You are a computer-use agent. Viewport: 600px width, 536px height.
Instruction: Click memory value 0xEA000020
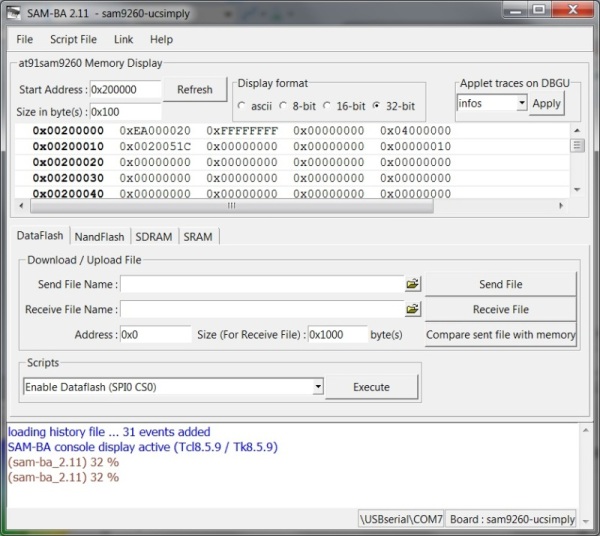(x=155, y=130)
